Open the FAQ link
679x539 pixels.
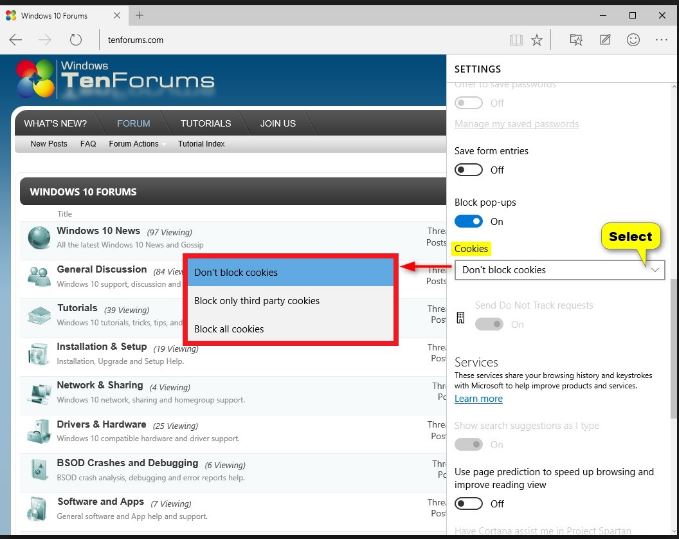pyautogui.click(x=88, y=144)
